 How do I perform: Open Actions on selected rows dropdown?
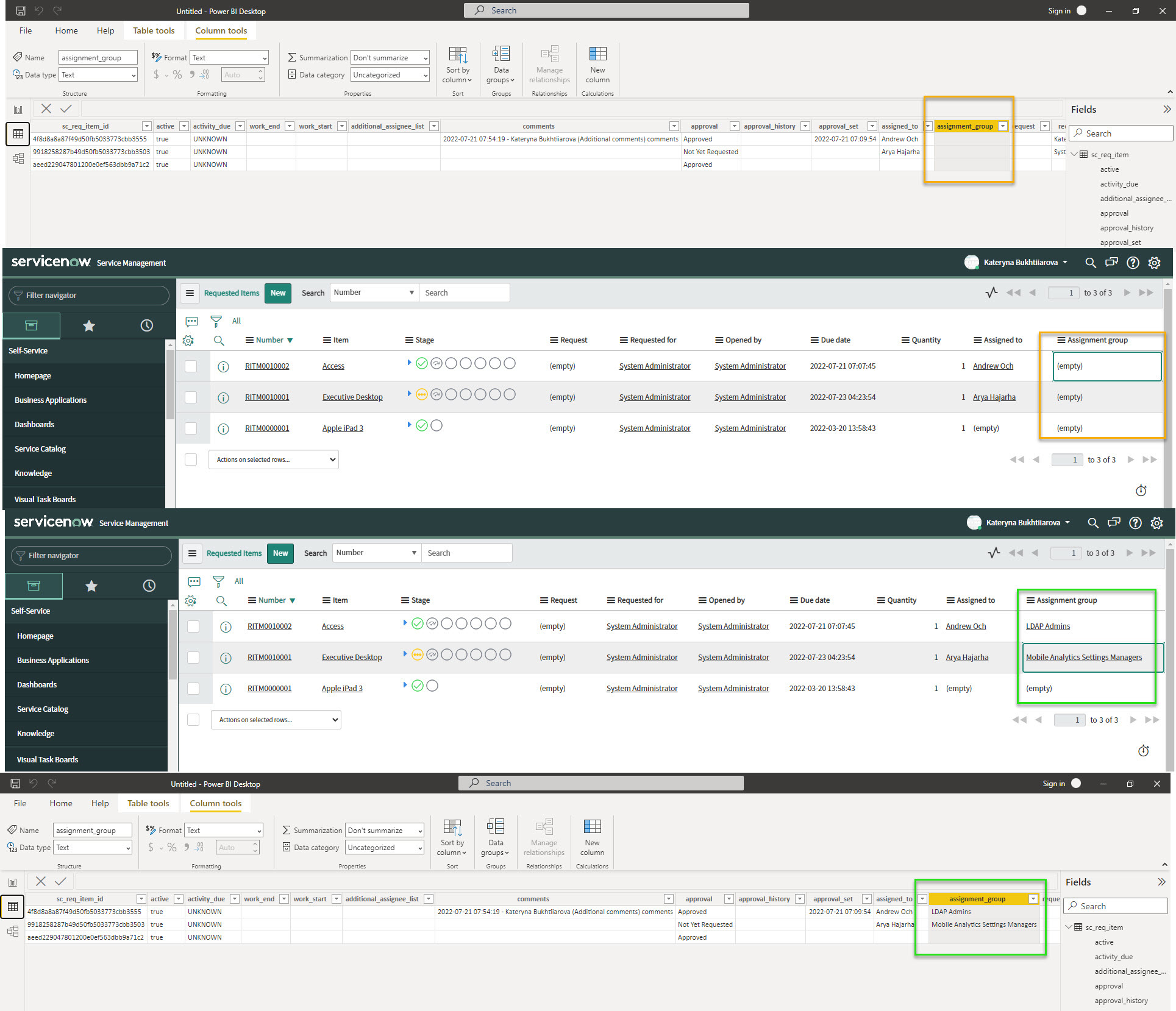coord(273,459)
